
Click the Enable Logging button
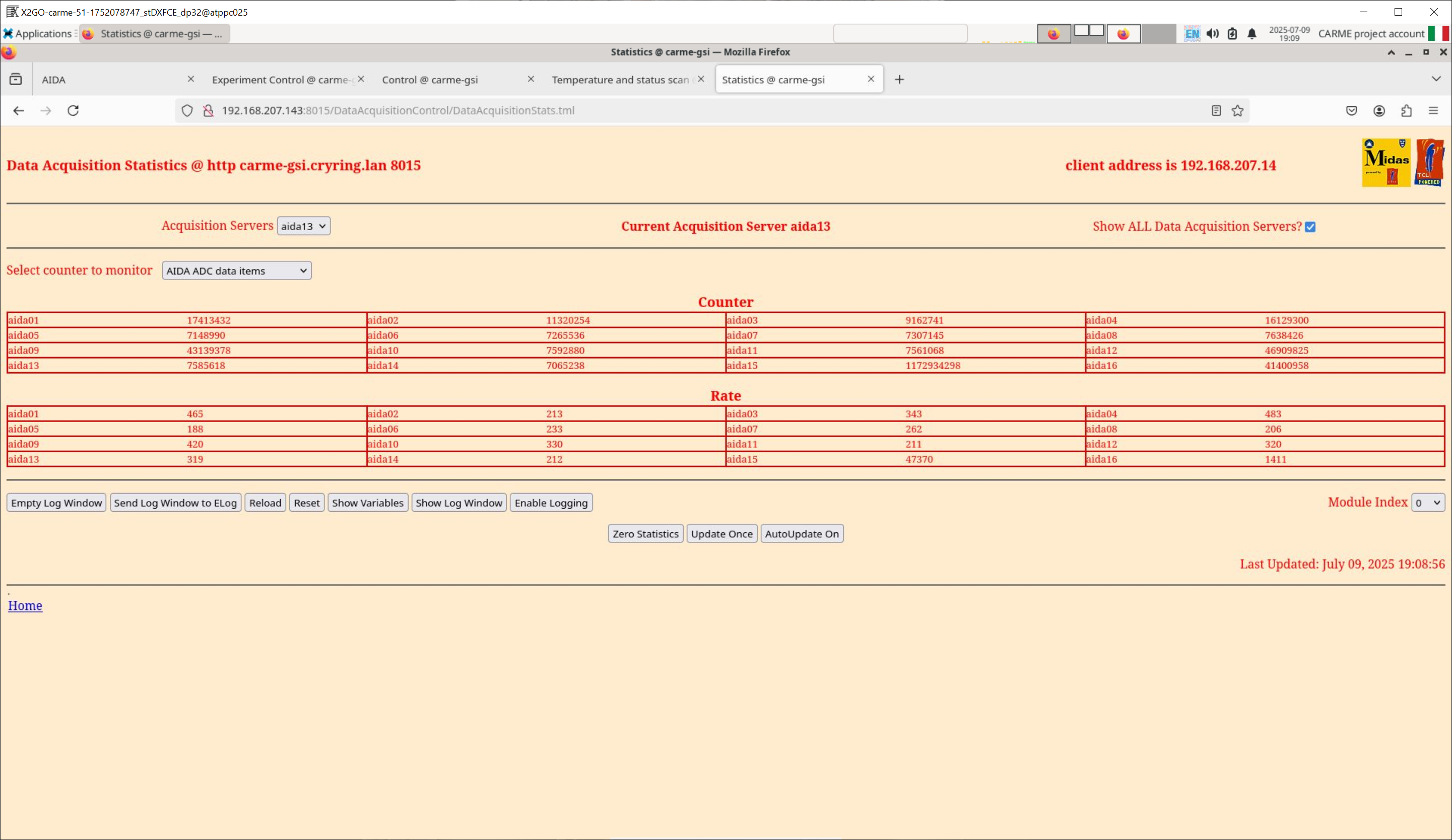tap(550, 503)
